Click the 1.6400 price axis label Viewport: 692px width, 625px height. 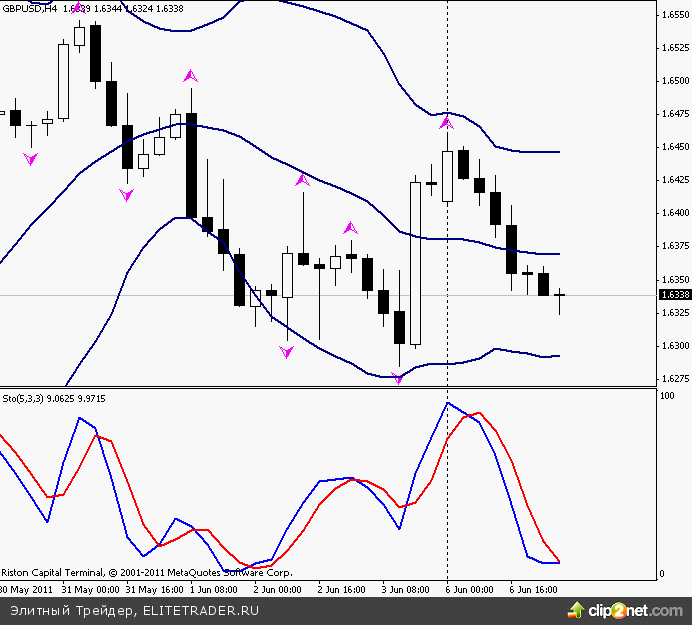(x=675, y=213)
